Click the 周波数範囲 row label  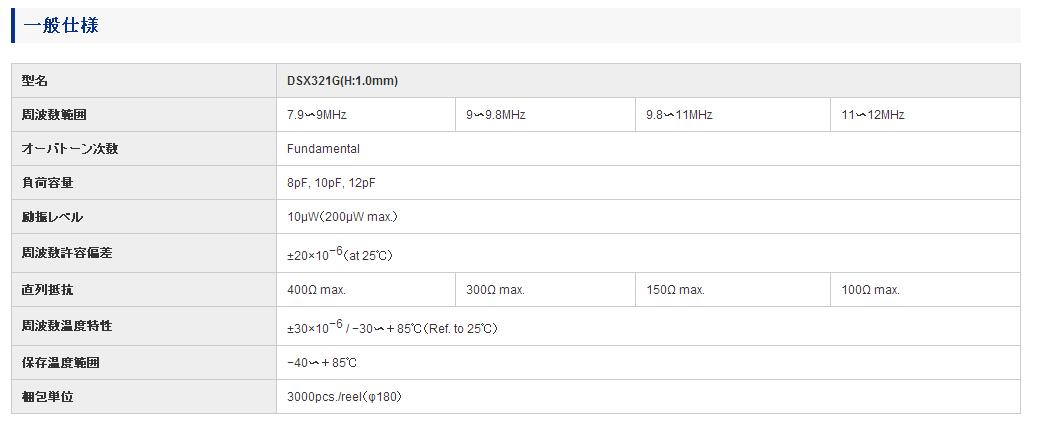(54, 115)
